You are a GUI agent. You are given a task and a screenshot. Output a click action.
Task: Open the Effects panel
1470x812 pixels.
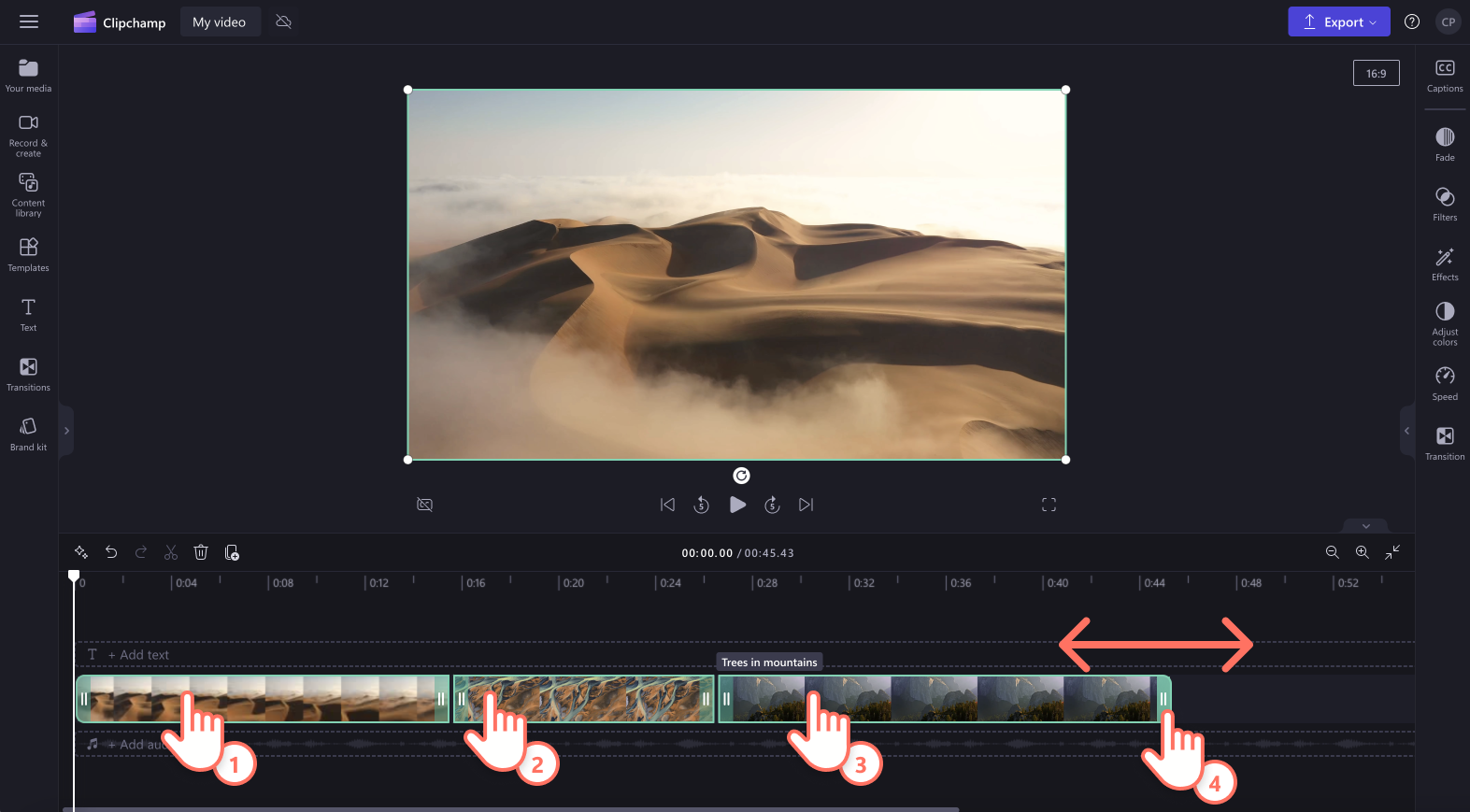1445,264
